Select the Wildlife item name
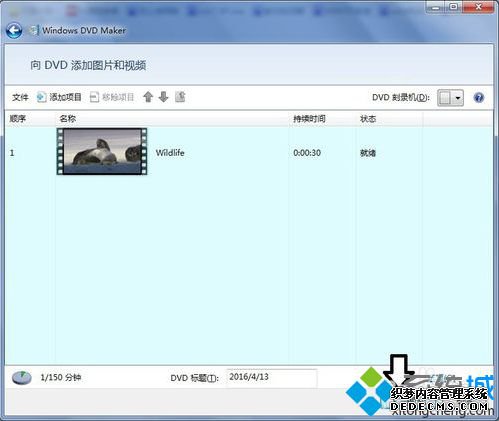 (x=170, y=153)
